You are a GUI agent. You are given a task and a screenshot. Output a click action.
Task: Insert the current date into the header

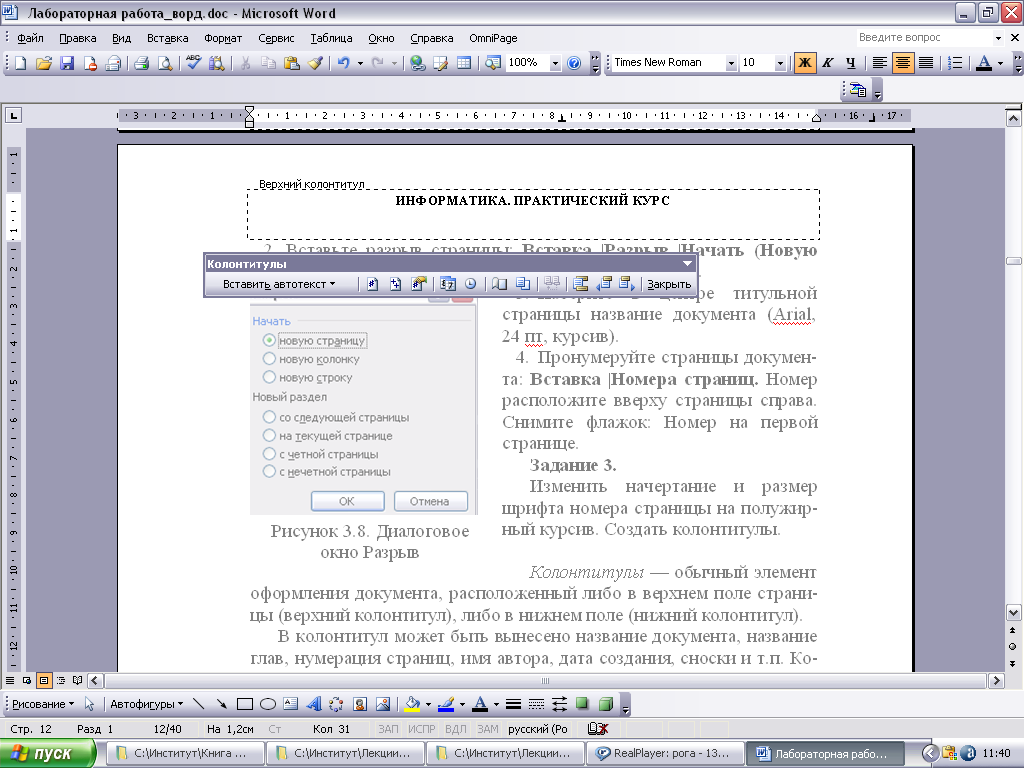tap(448, 284)
